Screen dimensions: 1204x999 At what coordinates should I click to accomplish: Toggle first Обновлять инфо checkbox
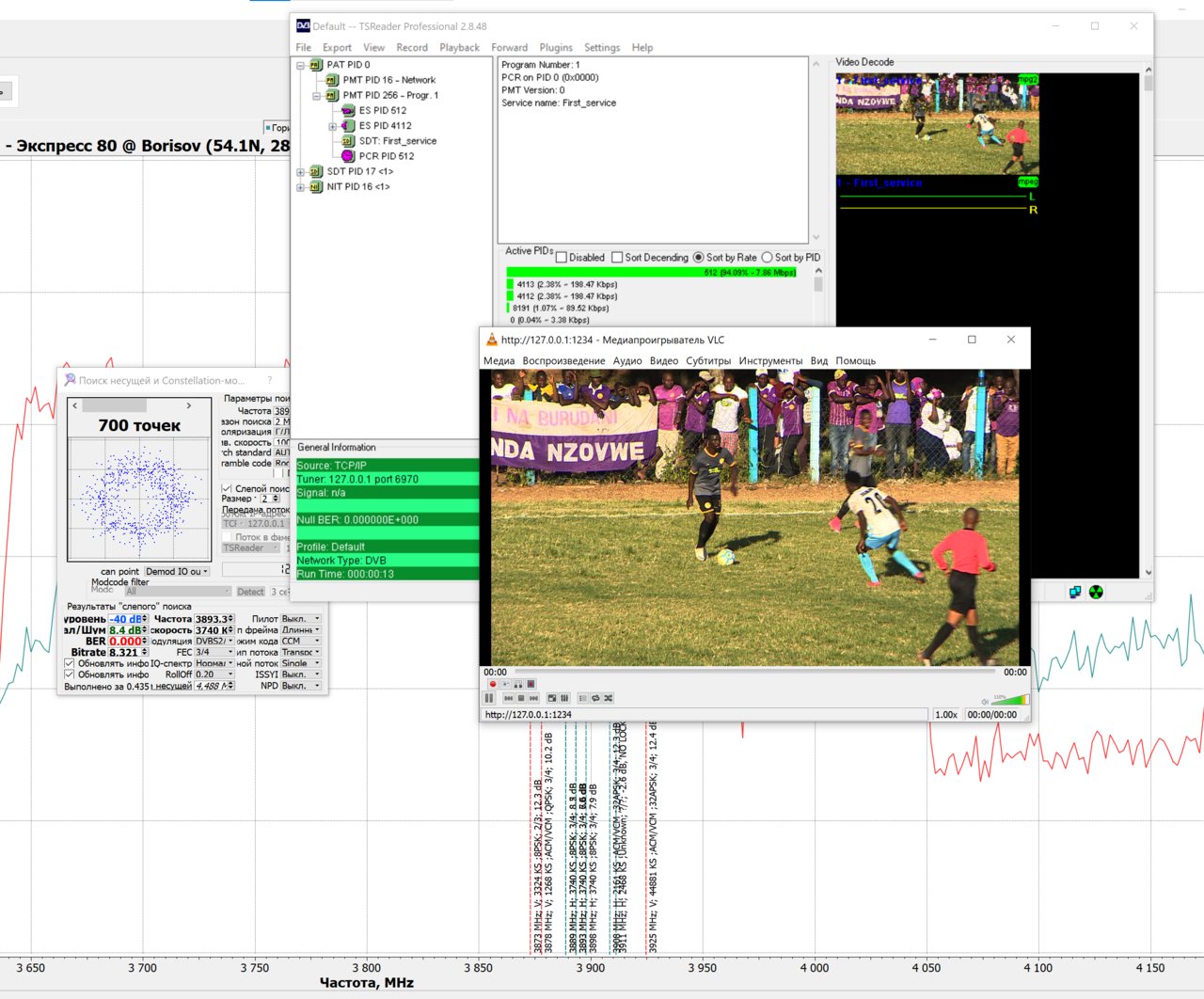click(x=69, y=663)
